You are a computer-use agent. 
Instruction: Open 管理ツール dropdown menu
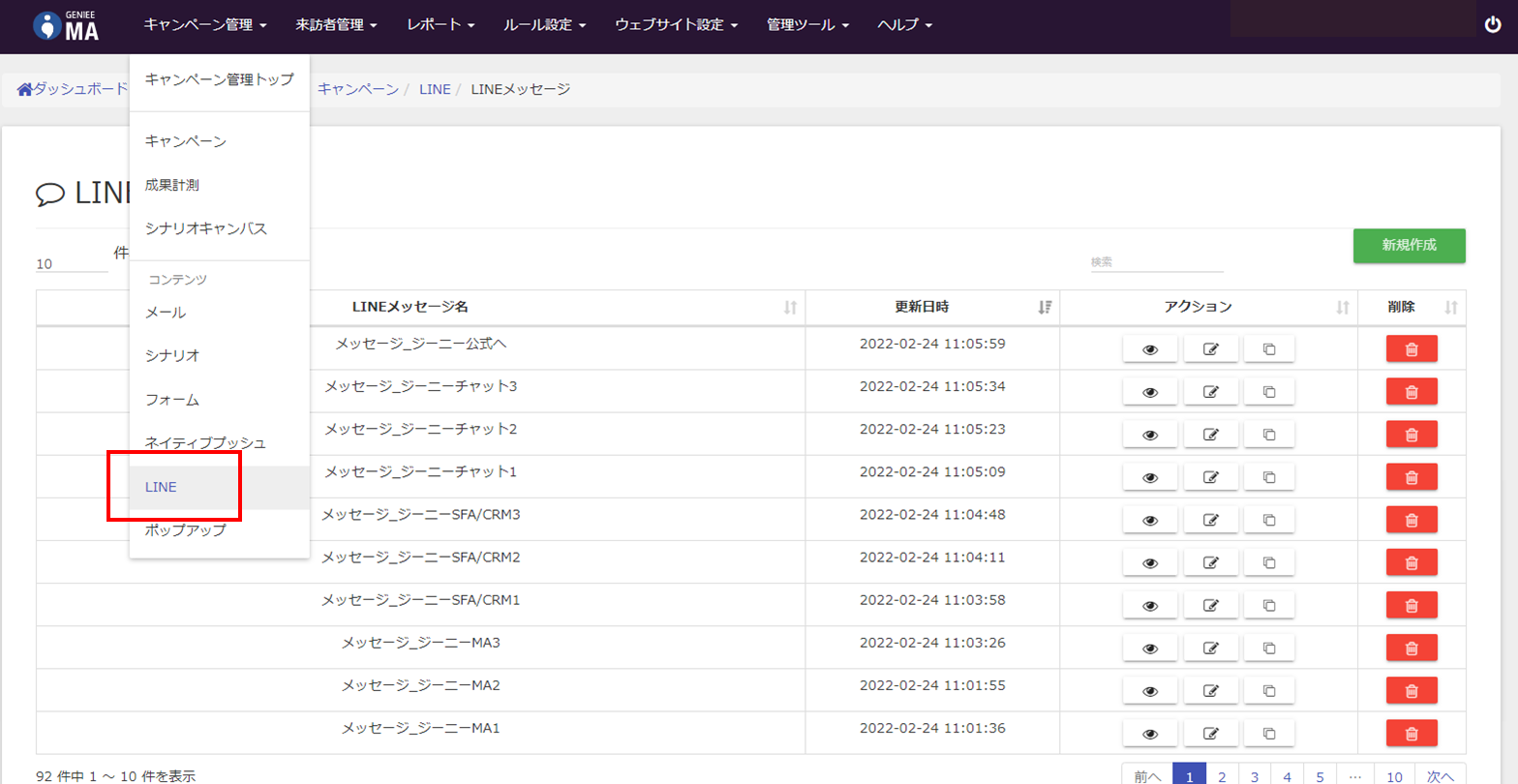(x=807, y=25)
